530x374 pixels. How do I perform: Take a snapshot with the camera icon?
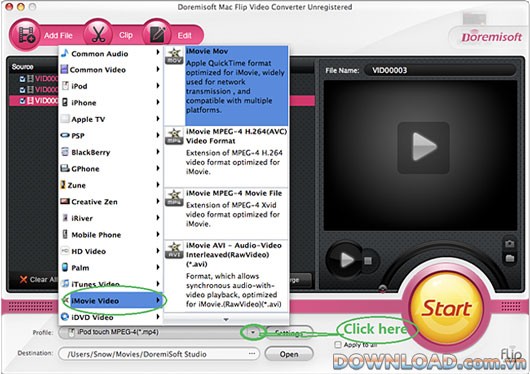pos(509,244)
